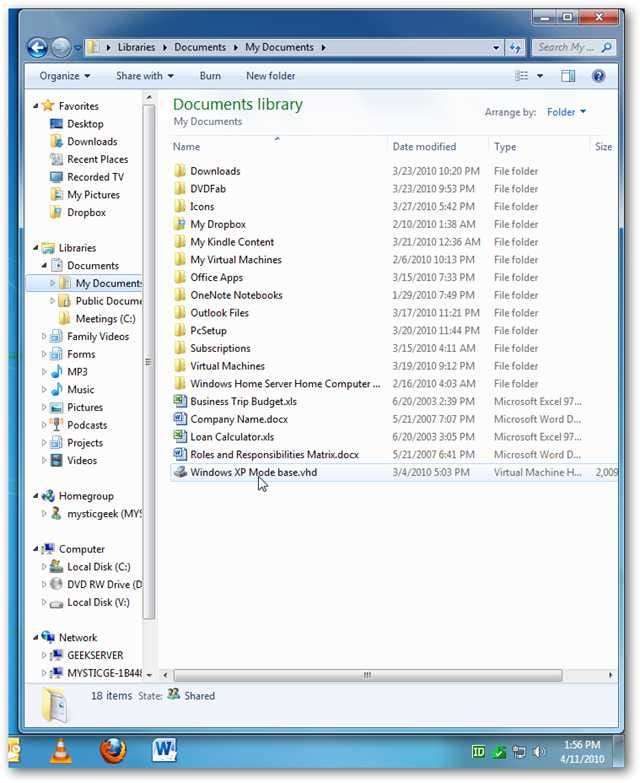Select Windows Home Server Home Computer folder
Viewport: 640px width, 783px height.
pyautogui.click(x=285, y=384)
